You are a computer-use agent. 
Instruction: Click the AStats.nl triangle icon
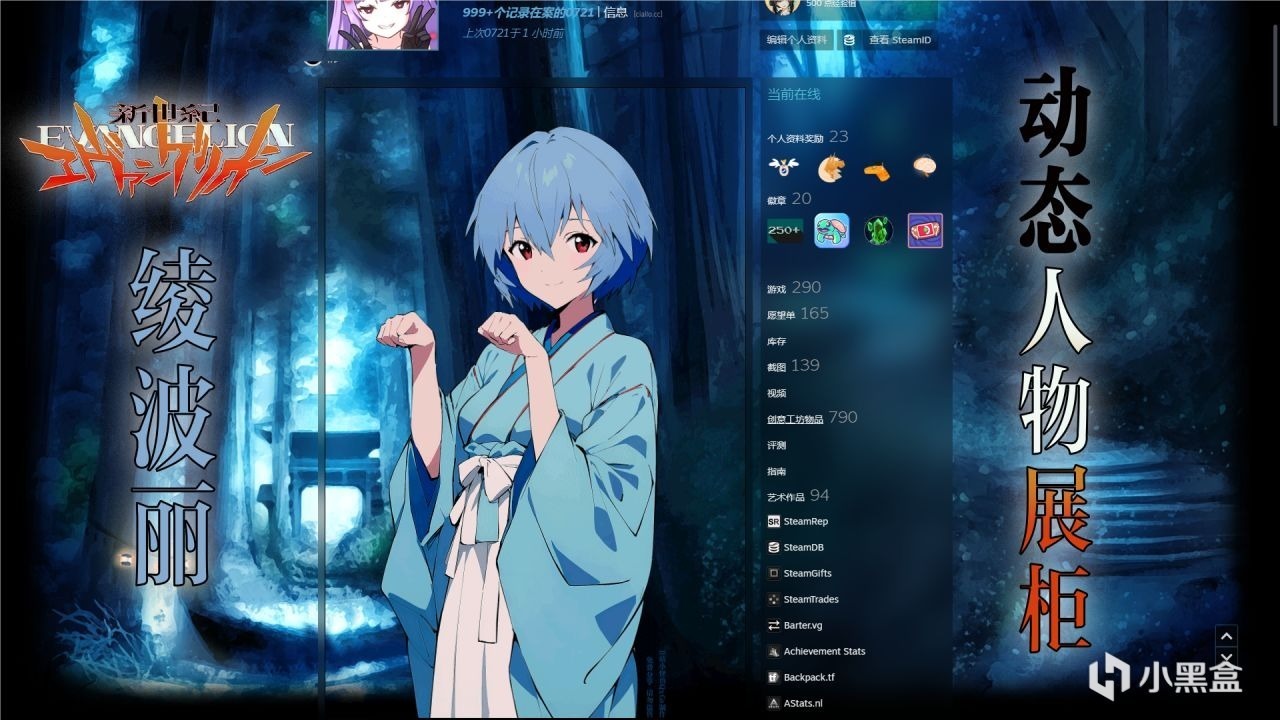click(774, 703)
